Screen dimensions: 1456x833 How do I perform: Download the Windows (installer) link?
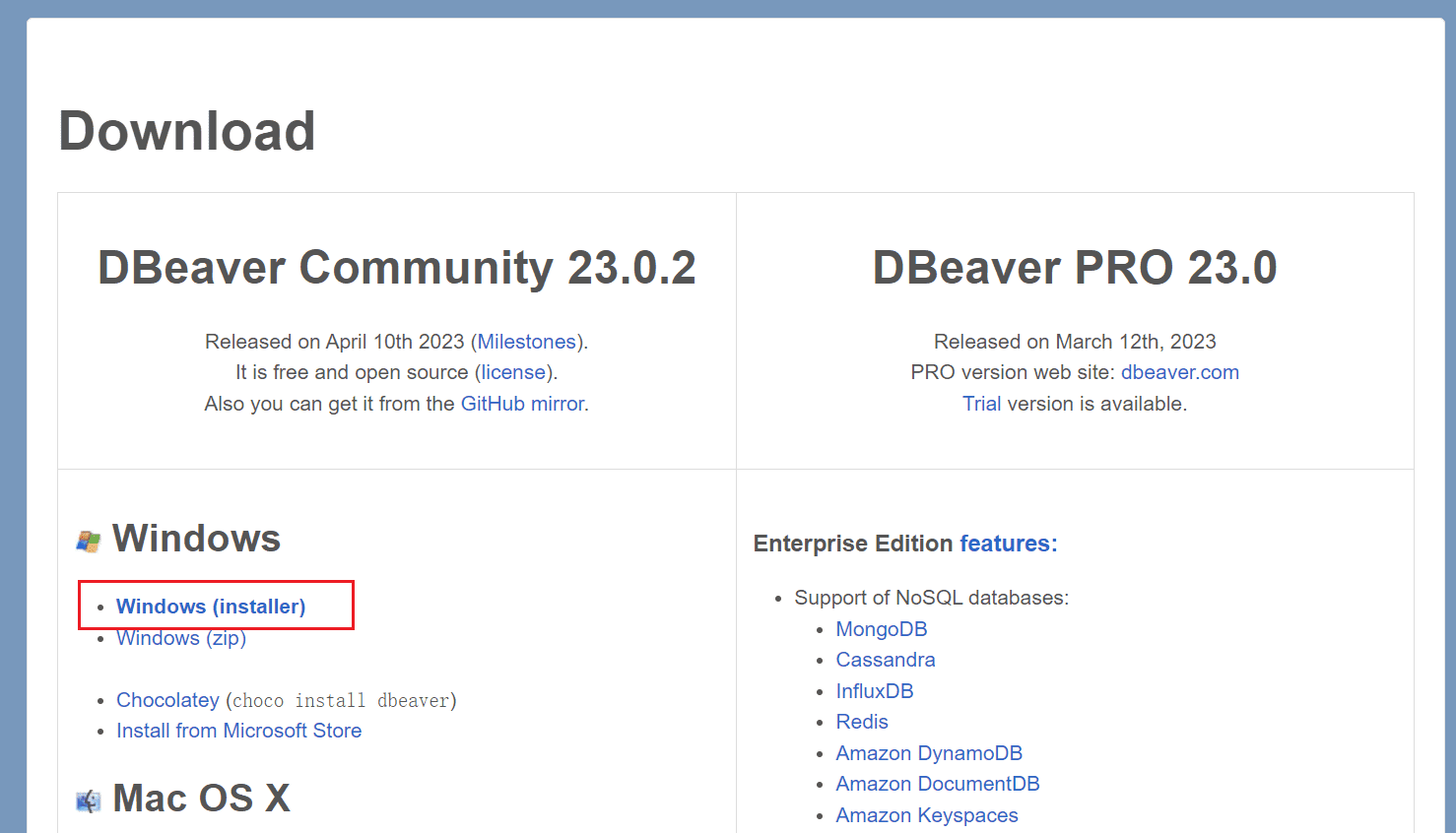[x=211, y=607]
